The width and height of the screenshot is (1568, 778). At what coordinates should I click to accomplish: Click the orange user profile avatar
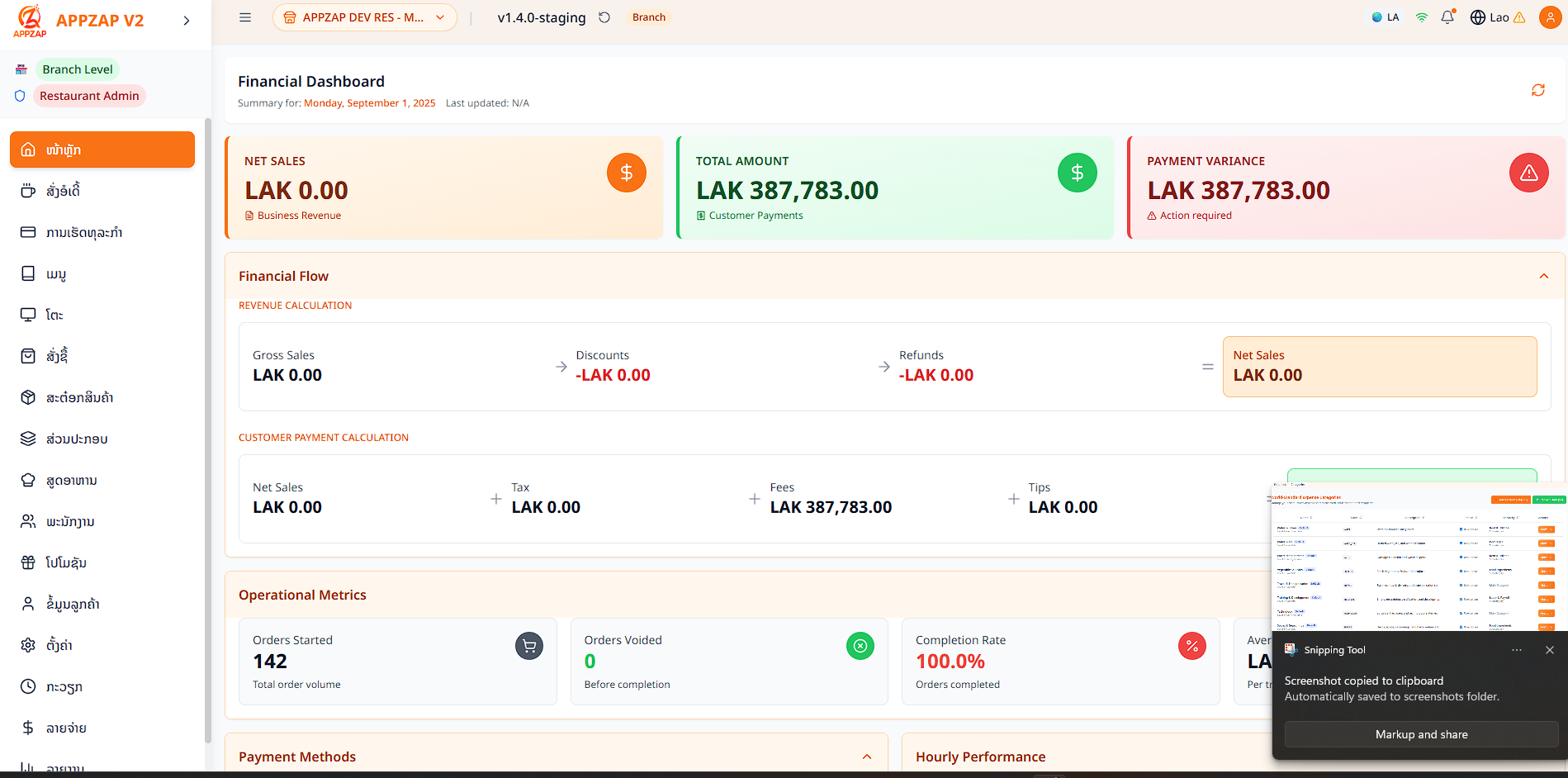(1550, 17)
